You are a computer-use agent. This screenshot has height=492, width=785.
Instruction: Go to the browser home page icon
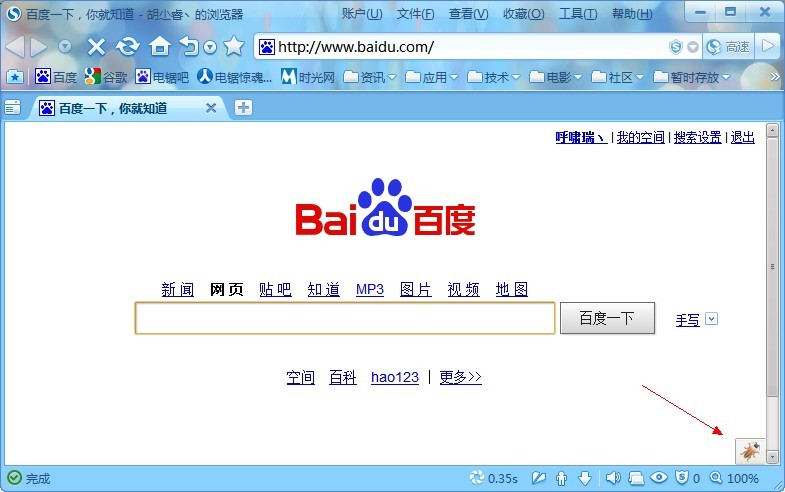tap(159, 47)
